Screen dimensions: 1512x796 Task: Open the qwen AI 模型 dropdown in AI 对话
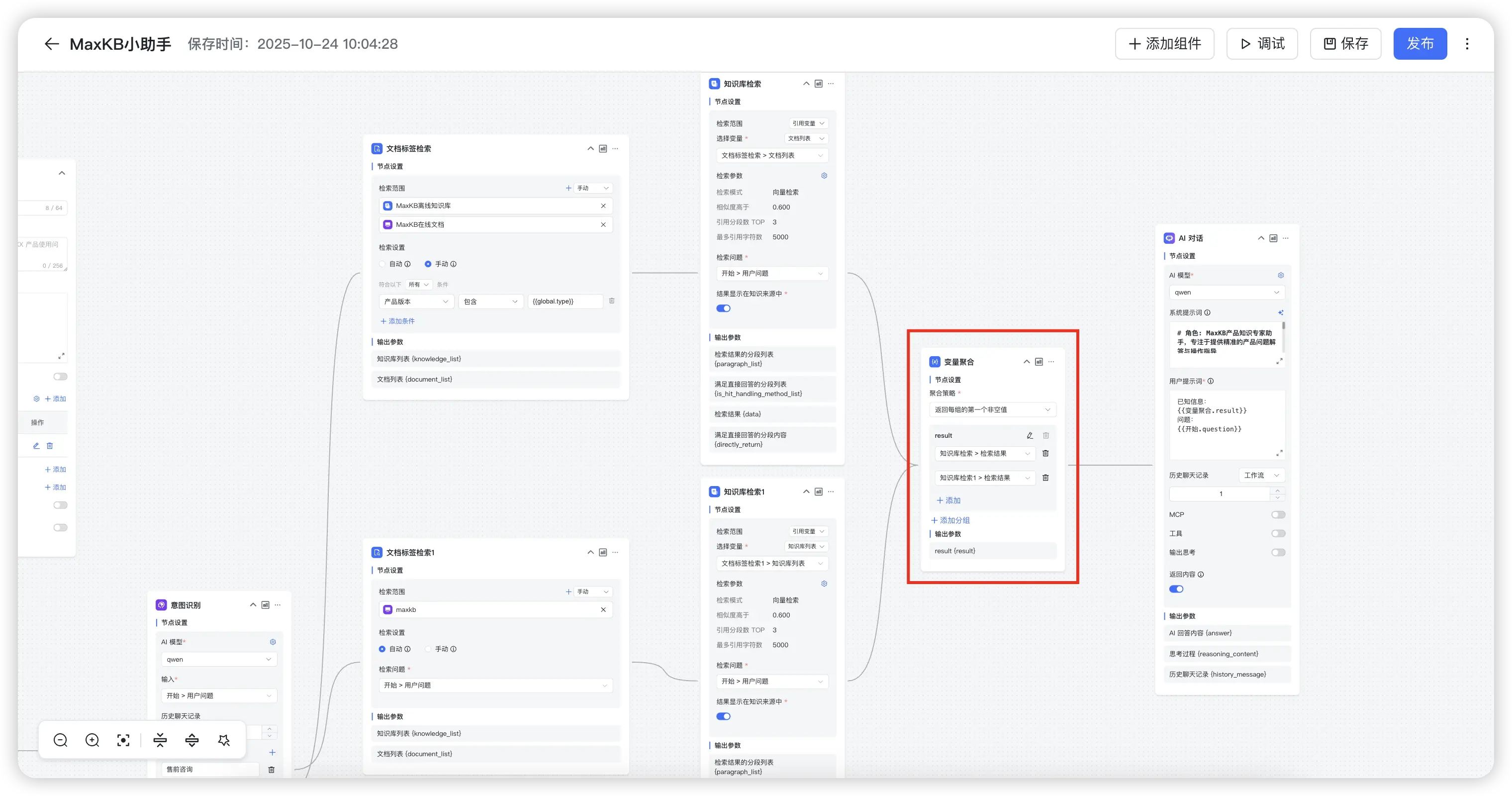(x=1226, y=293)
